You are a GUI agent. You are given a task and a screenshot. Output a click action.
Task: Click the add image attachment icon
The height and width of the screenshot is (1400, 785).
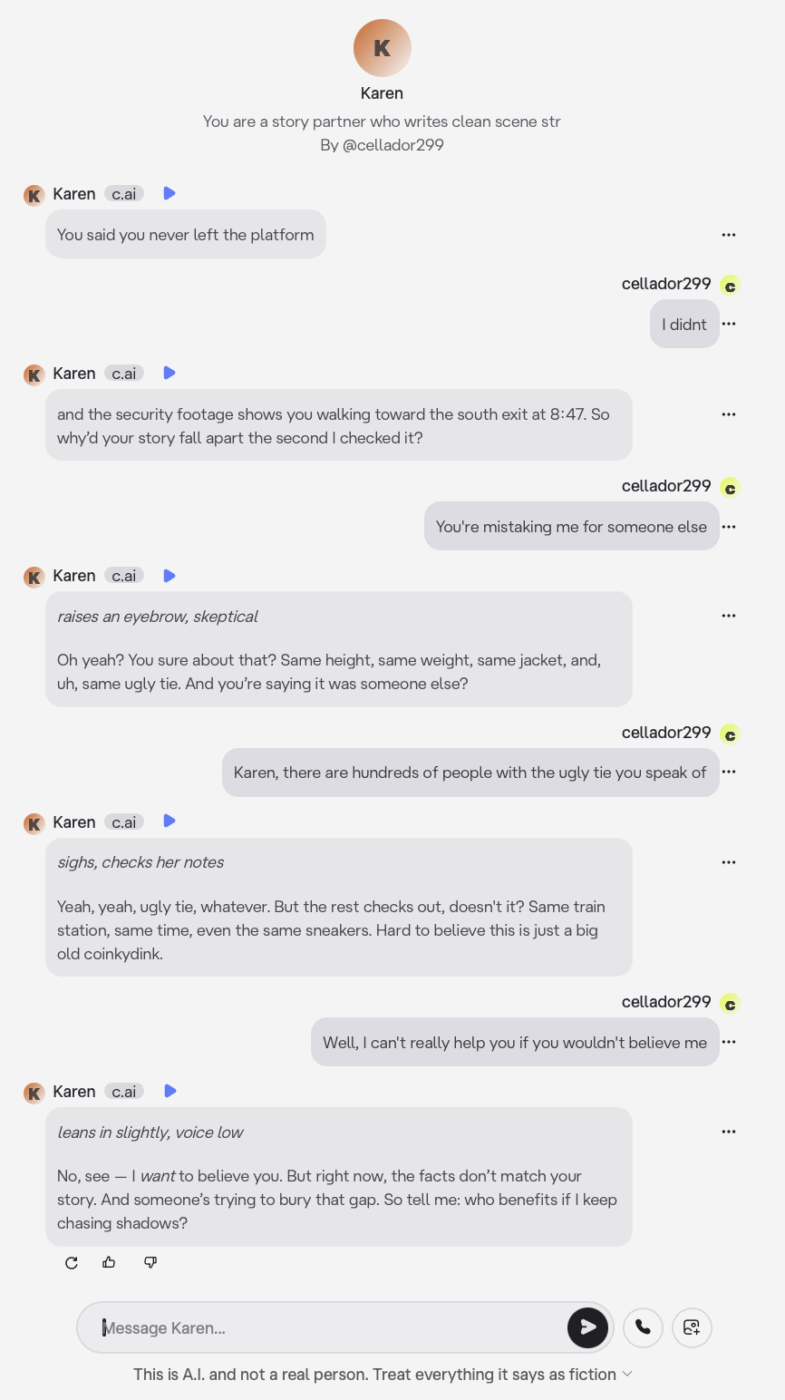(x=691, y=1327)
